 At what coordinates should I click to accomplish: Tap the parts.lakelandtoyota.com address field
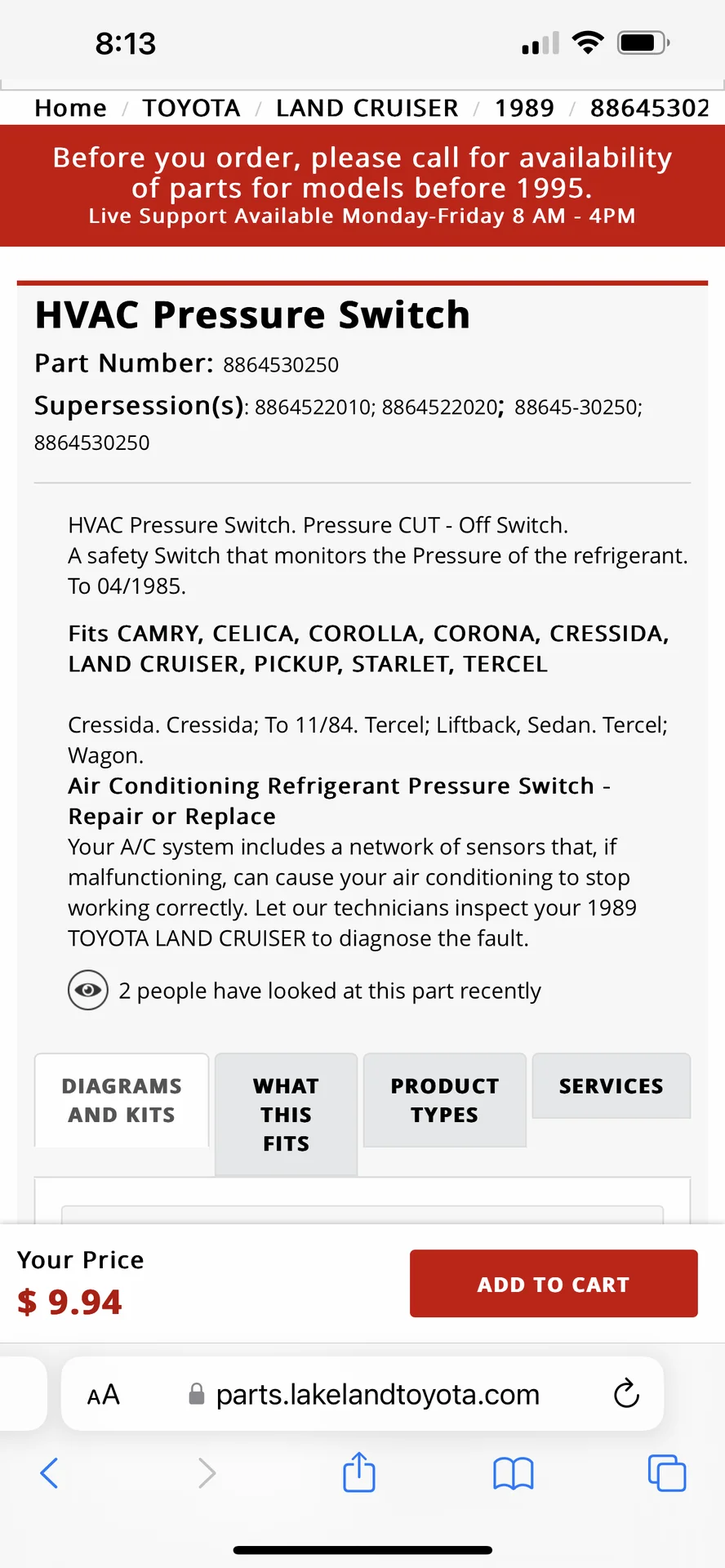click(362, 1394)
